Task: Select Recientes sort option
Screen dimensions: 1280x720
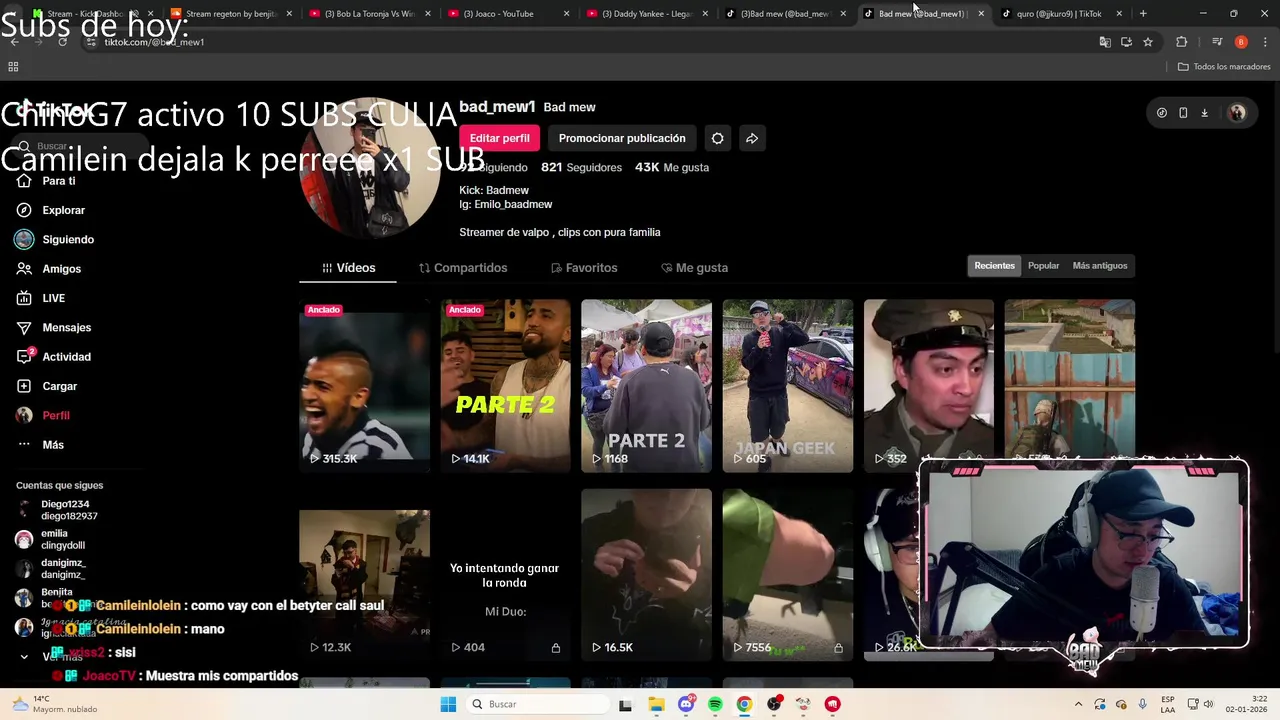Action: (x=994, y=266)
